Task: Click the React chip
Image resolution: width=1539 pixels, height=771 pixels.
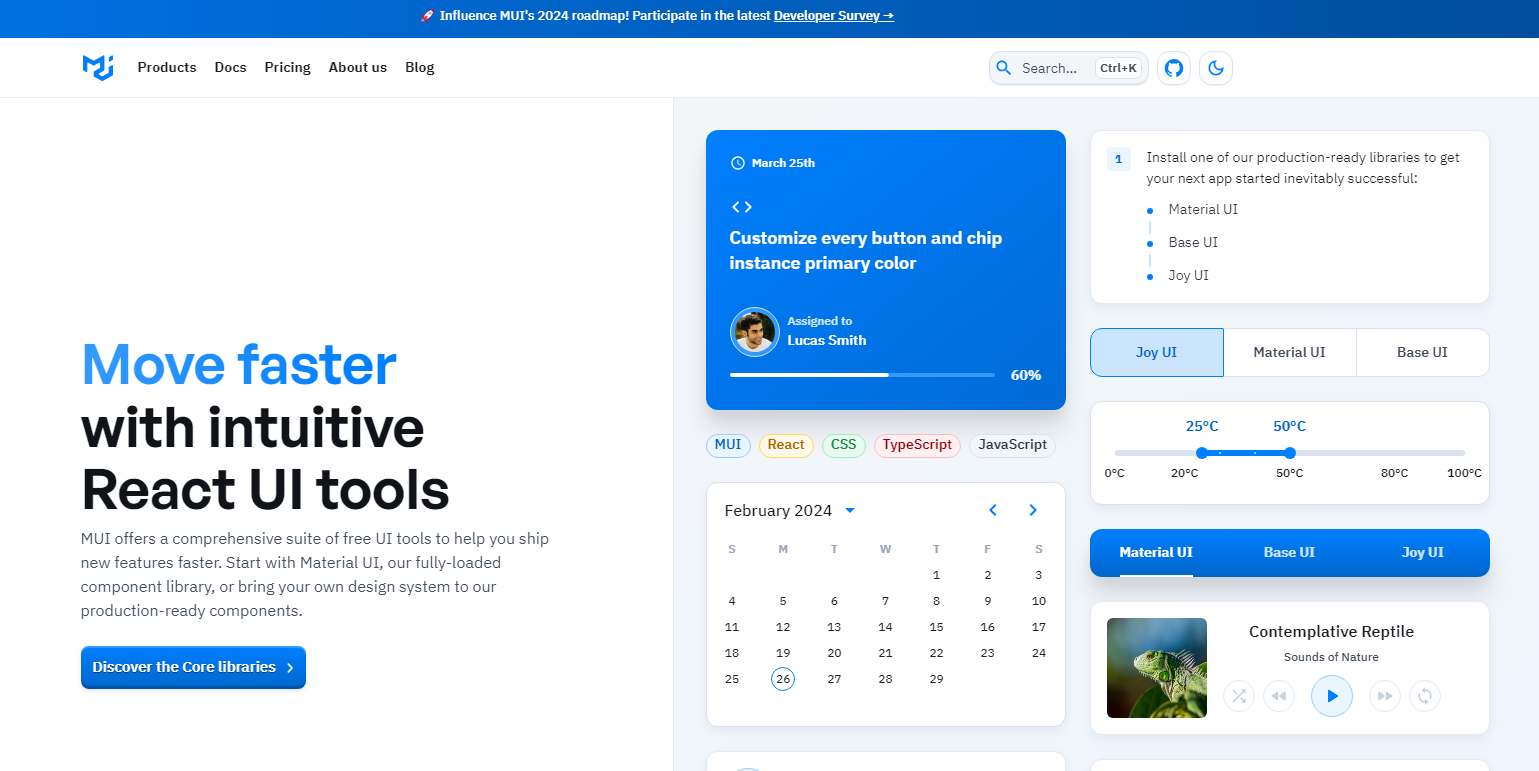Action: 786,445
